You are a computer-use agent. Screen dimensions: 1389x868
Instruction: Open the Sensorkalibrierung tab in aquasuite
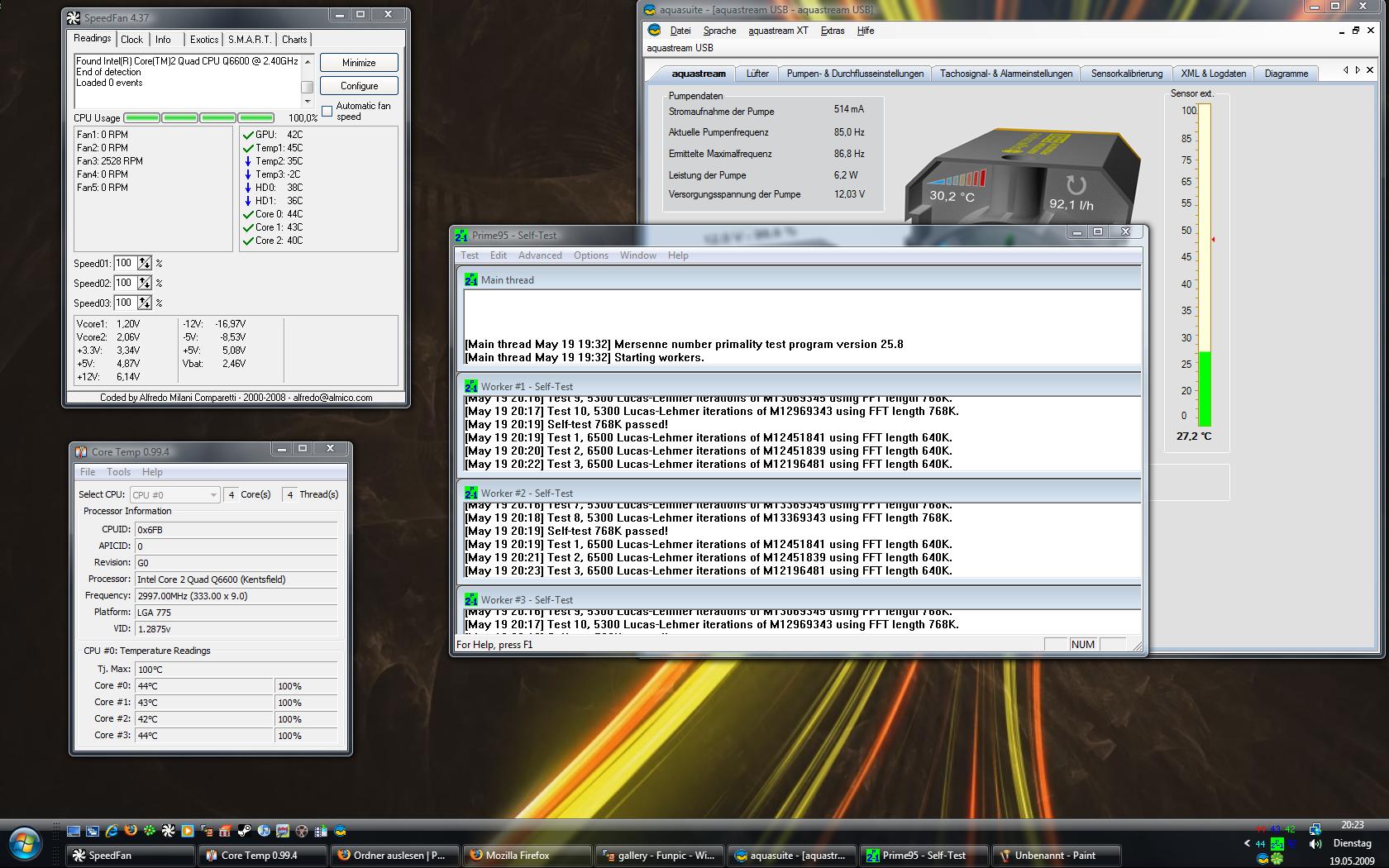(1126, 74)
